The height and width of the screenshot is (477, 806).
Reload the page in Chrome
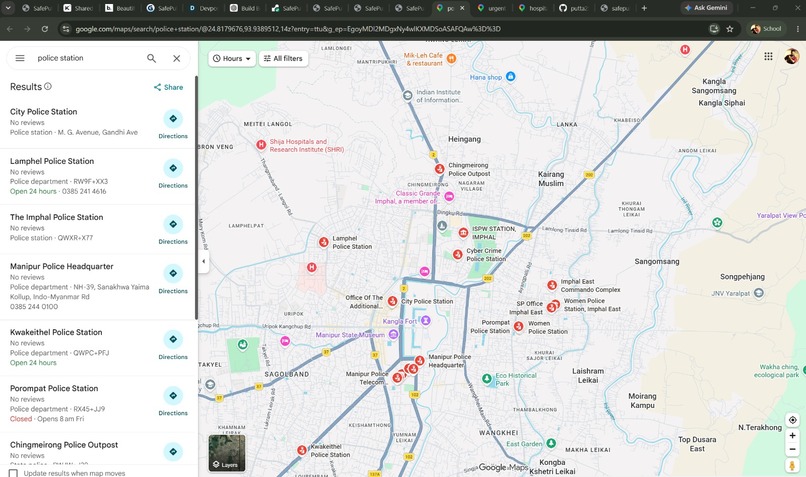click(45, 29)
